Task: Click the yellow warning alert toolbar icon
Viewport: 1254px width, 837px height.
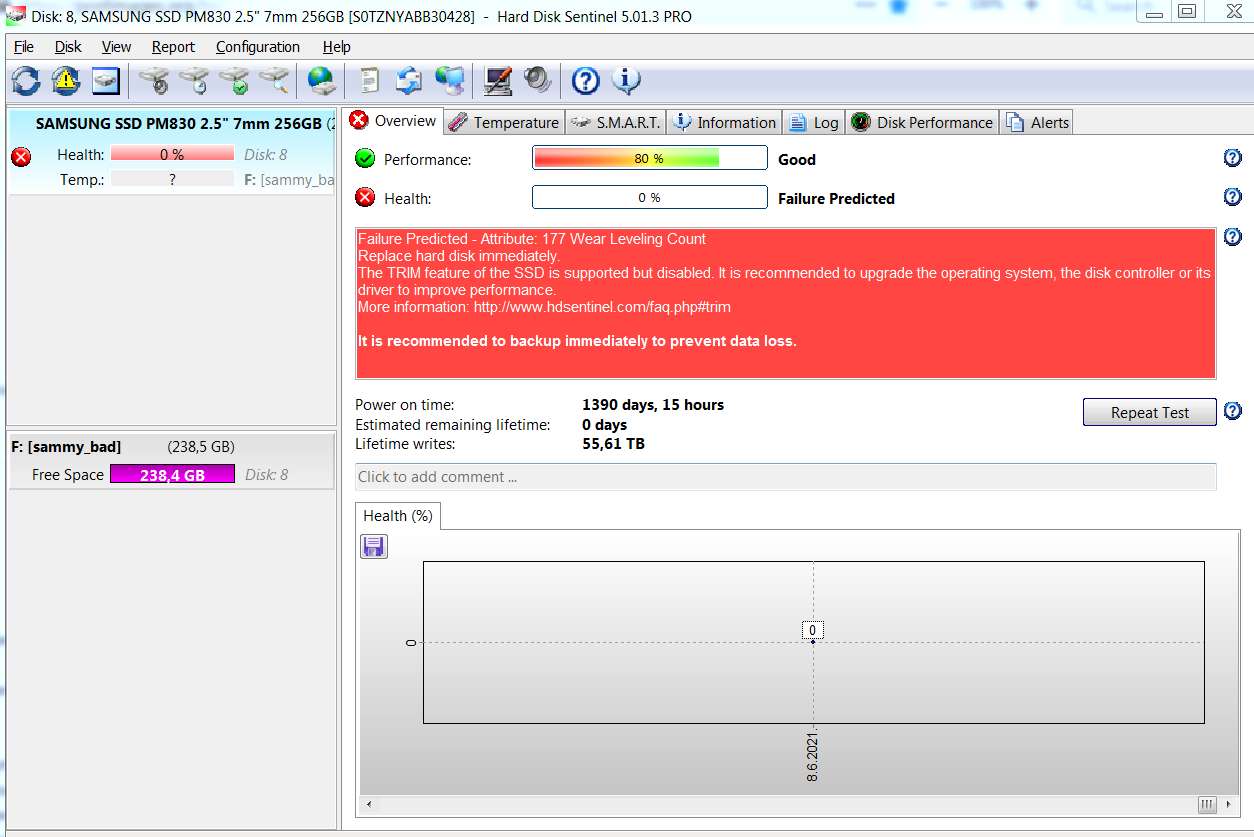Action: [x=66, y=80]
